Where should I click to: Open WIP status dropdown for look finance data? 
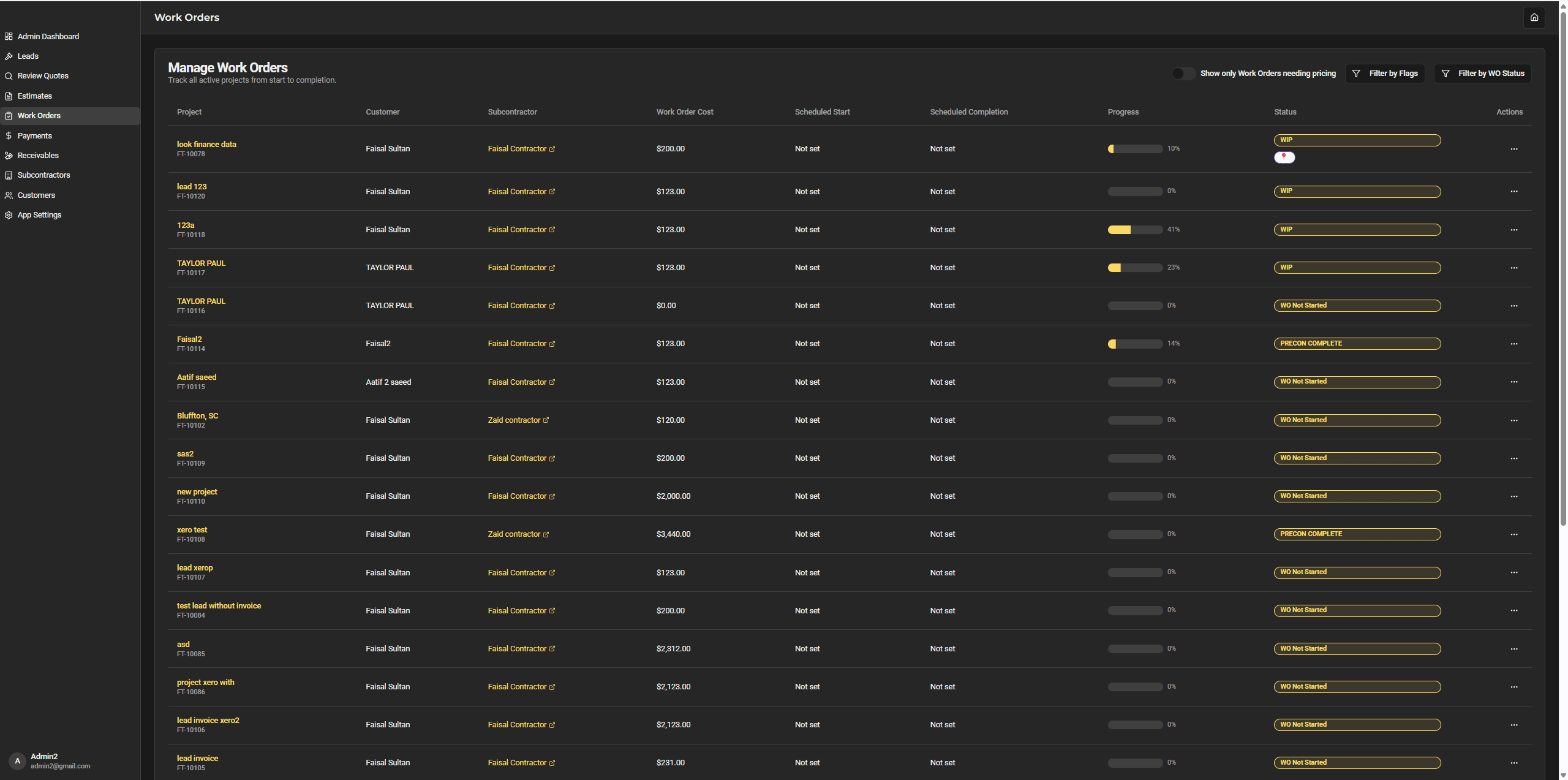[x=1357, y=140]
